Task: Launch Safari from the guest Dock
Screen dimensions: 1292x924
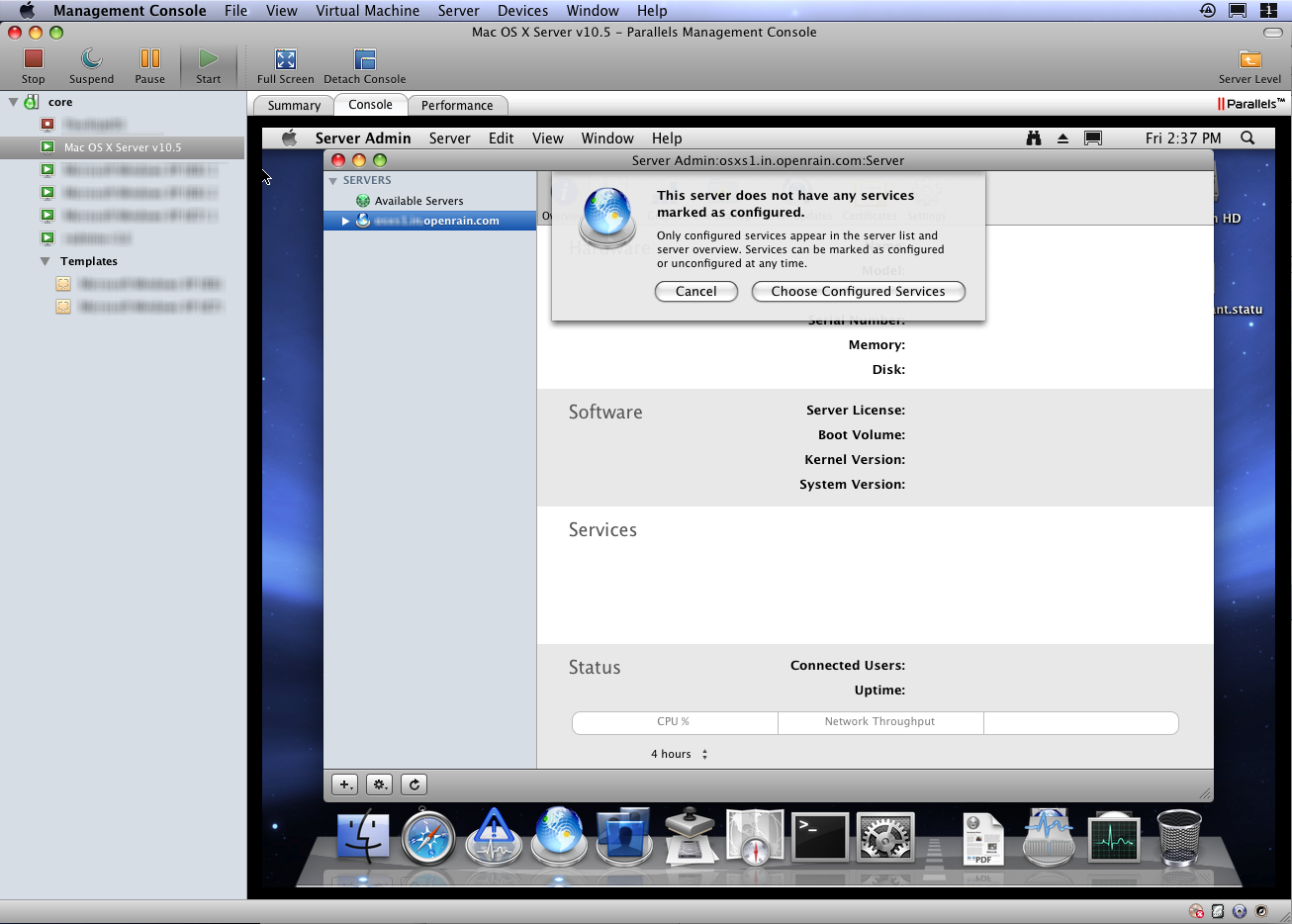Action: point(428,838)
